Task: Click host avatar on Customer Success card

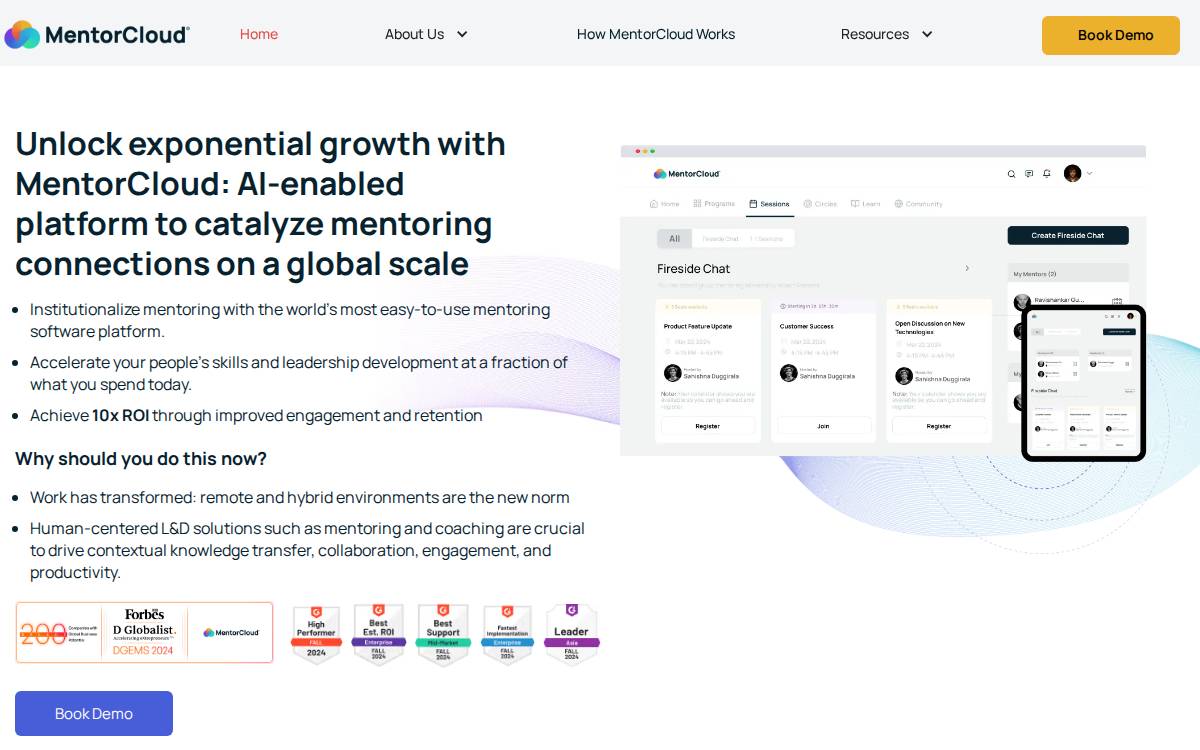Action: click(789, 373)
